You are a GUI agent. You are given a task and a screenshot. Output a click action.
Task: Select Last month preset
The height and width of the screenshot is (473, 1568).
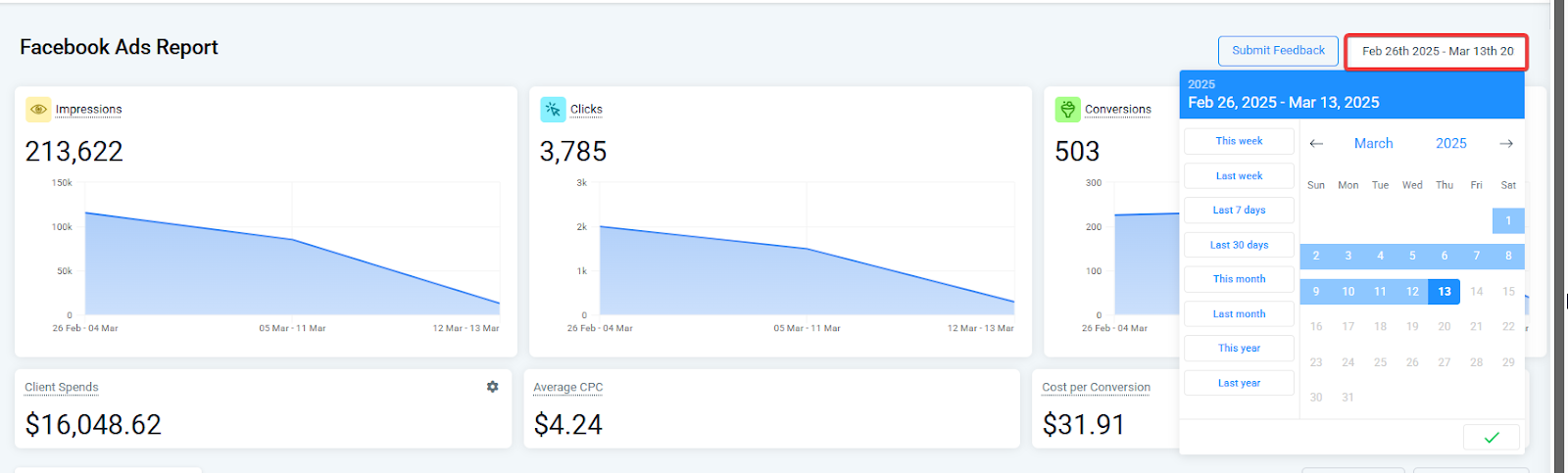click(x=1239, y=314)
